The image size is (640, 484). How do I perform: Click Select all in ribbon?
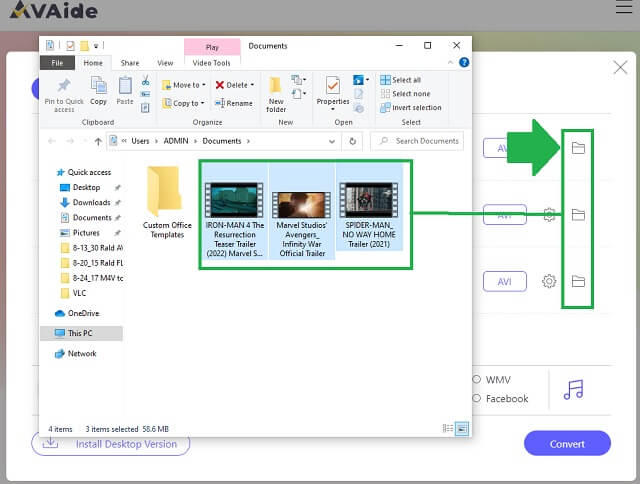coord(400,80)
